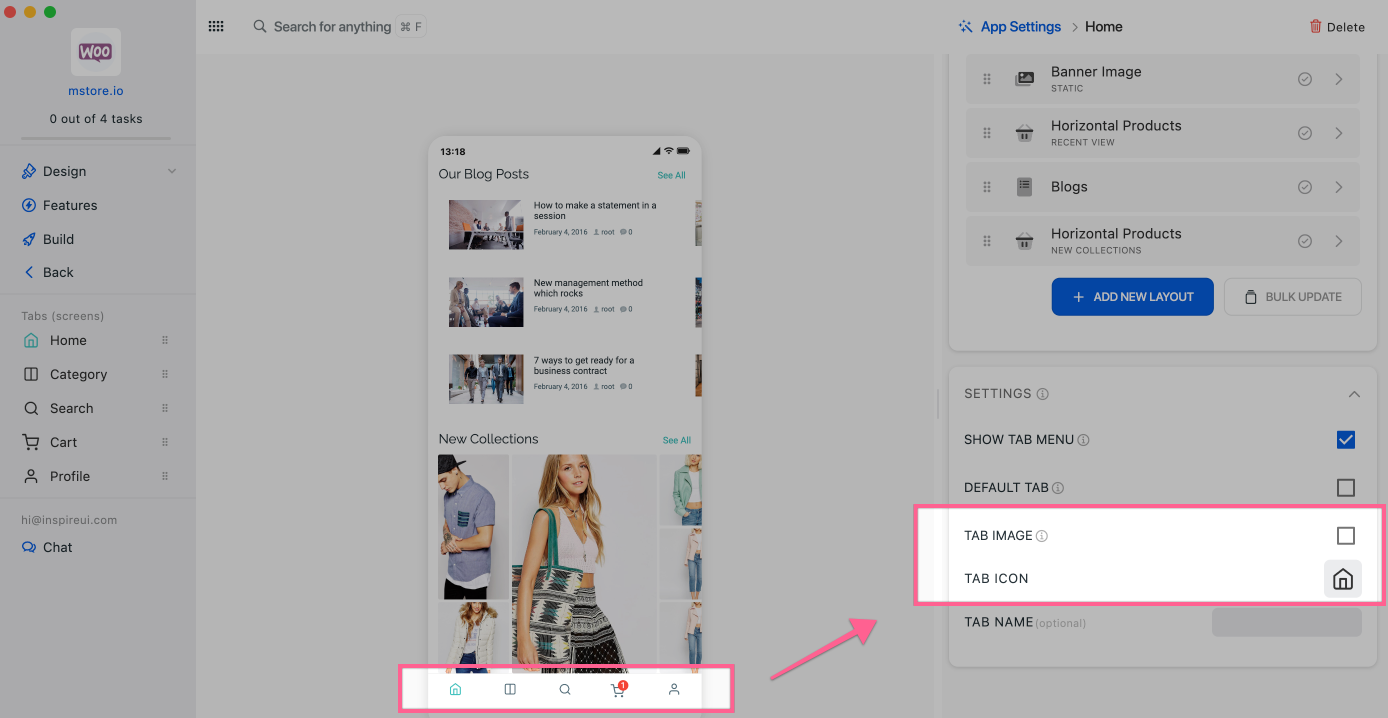Viewport: 1388px width, 718px height.
Task: Select the Features menu item
Action: point(70,205)
